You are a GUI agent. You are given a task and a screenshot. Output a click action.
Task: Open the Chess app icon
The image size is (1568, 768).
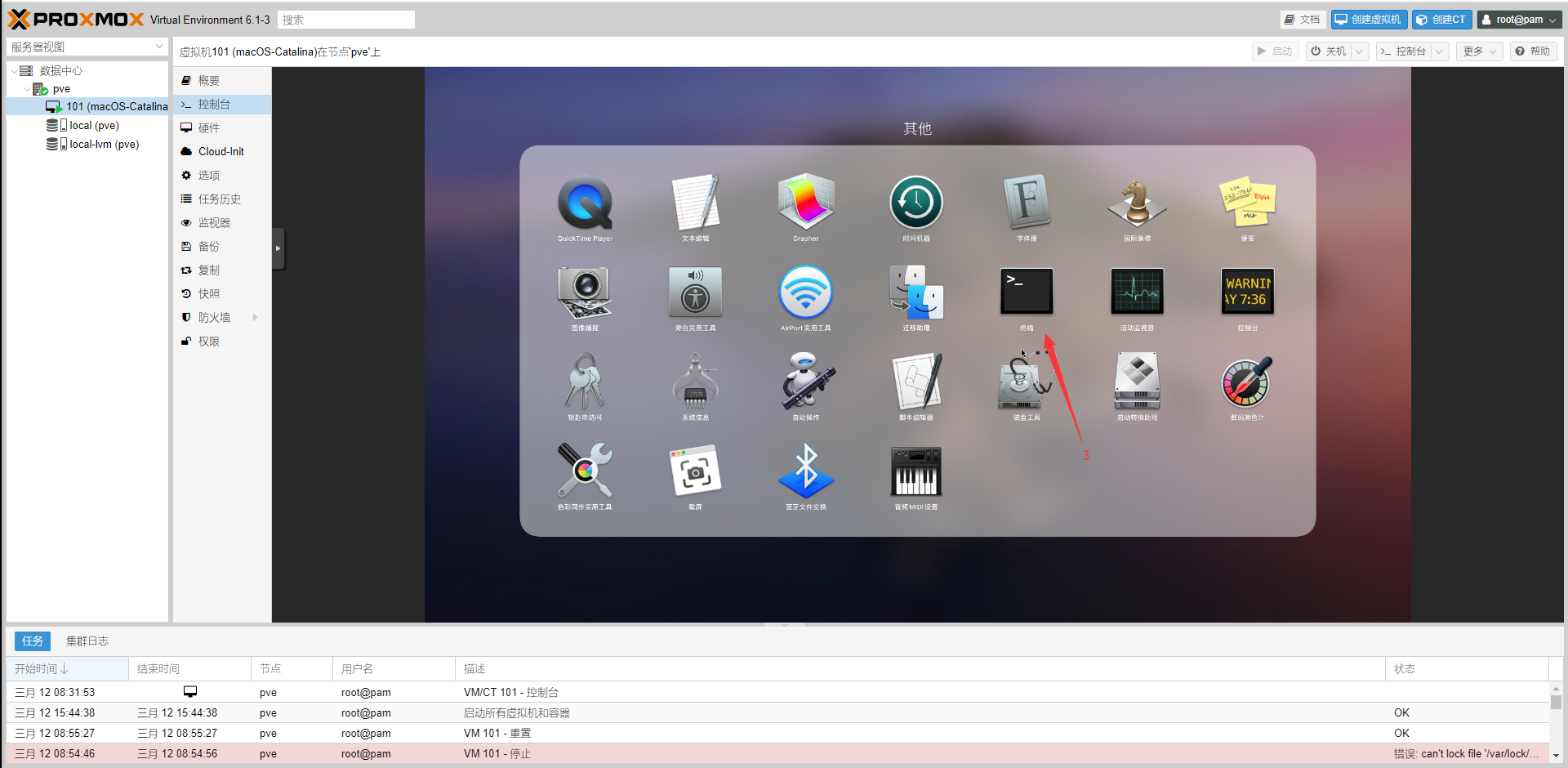1137,203
